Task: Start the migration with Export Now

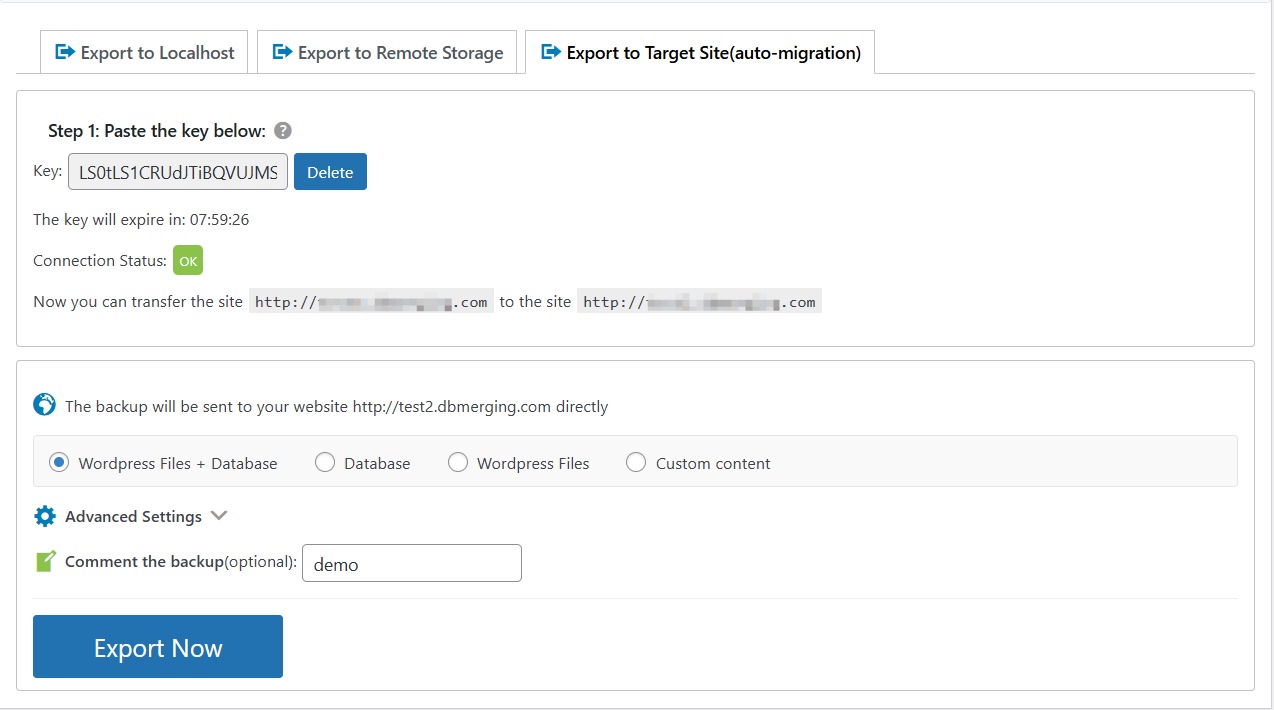Action: coord(157,646)
